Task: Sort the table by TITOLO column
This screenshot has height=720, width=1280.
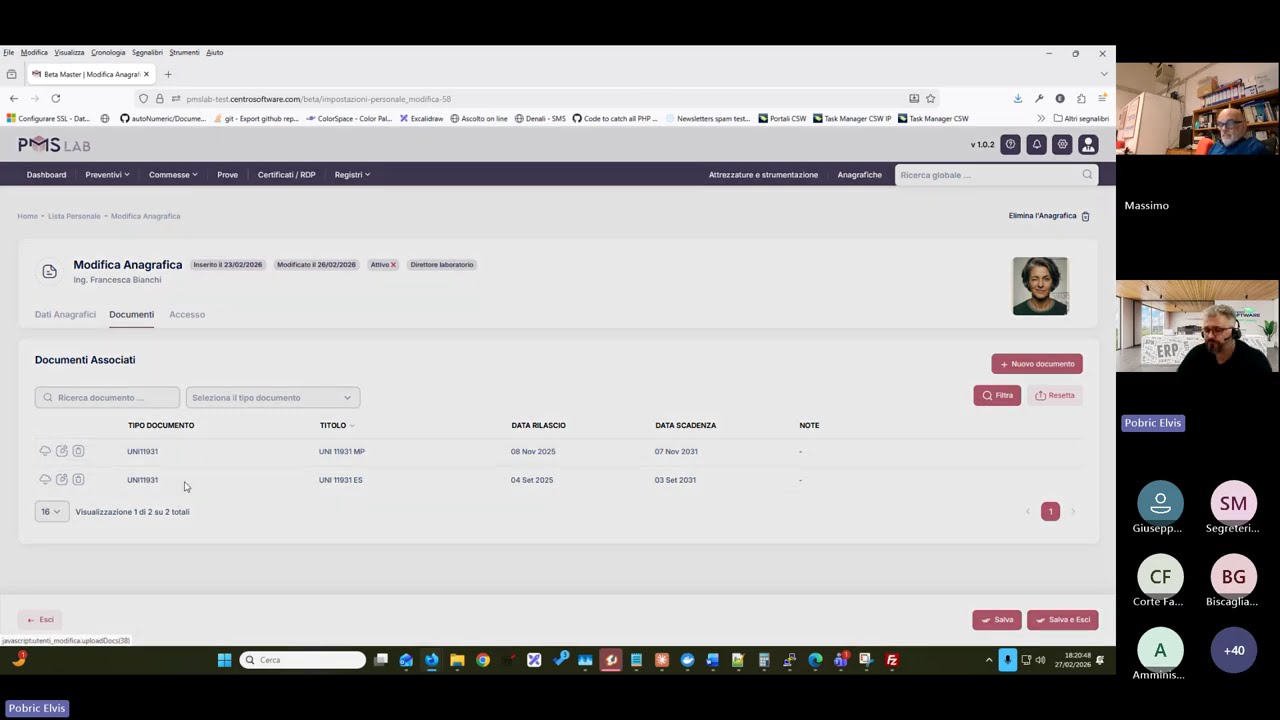Action: [336, 425]
